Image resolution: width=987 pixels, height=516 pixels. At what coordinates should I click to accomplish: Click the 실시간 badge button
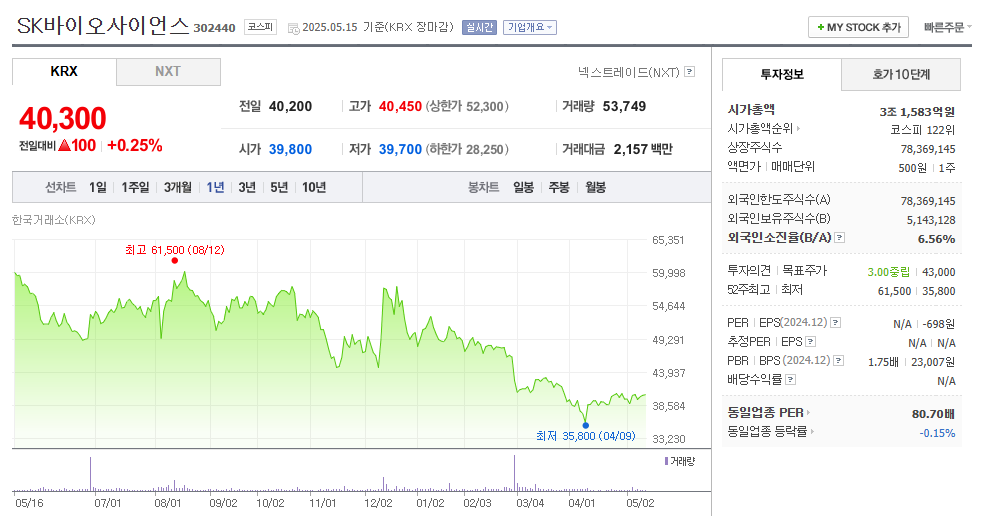coord(479,28)
